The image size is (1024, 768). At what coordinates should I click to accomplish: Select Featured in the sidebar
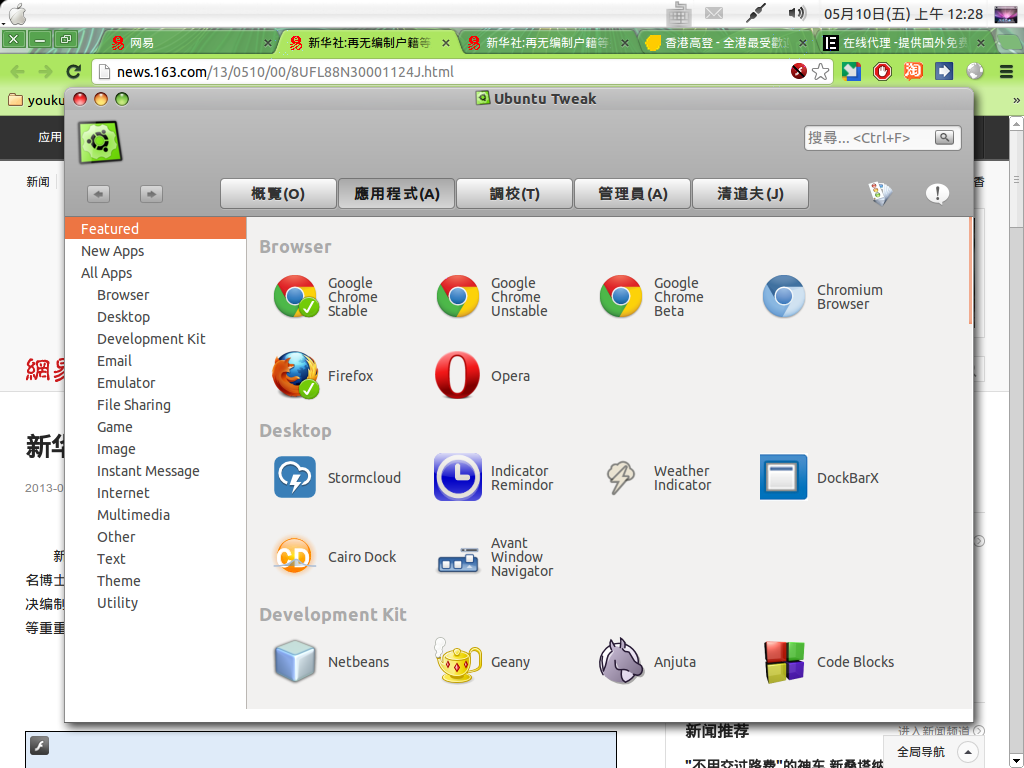tap(155, 229)
